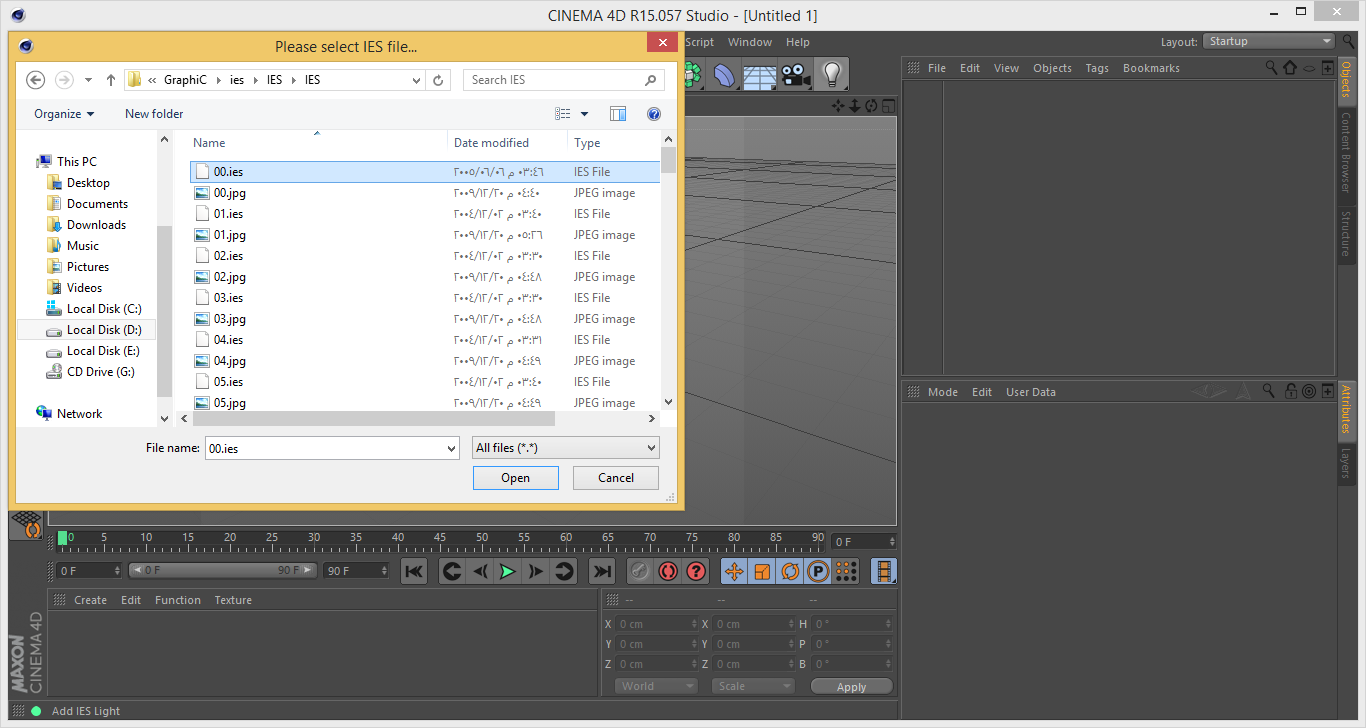Click the timeline ruler at frame 45

point(440,542)
